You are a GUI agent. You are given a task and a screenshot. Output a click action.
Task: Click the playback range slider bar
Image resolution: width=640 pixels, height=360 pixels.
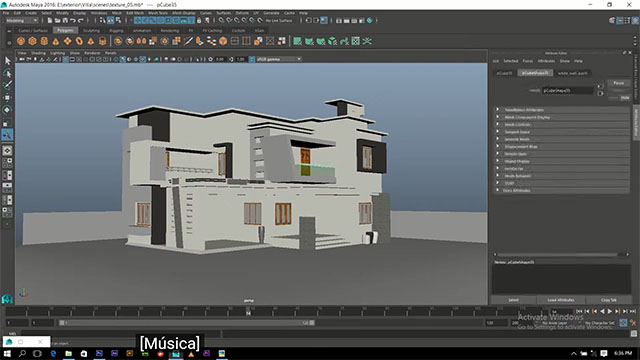[x=187, y=323]
